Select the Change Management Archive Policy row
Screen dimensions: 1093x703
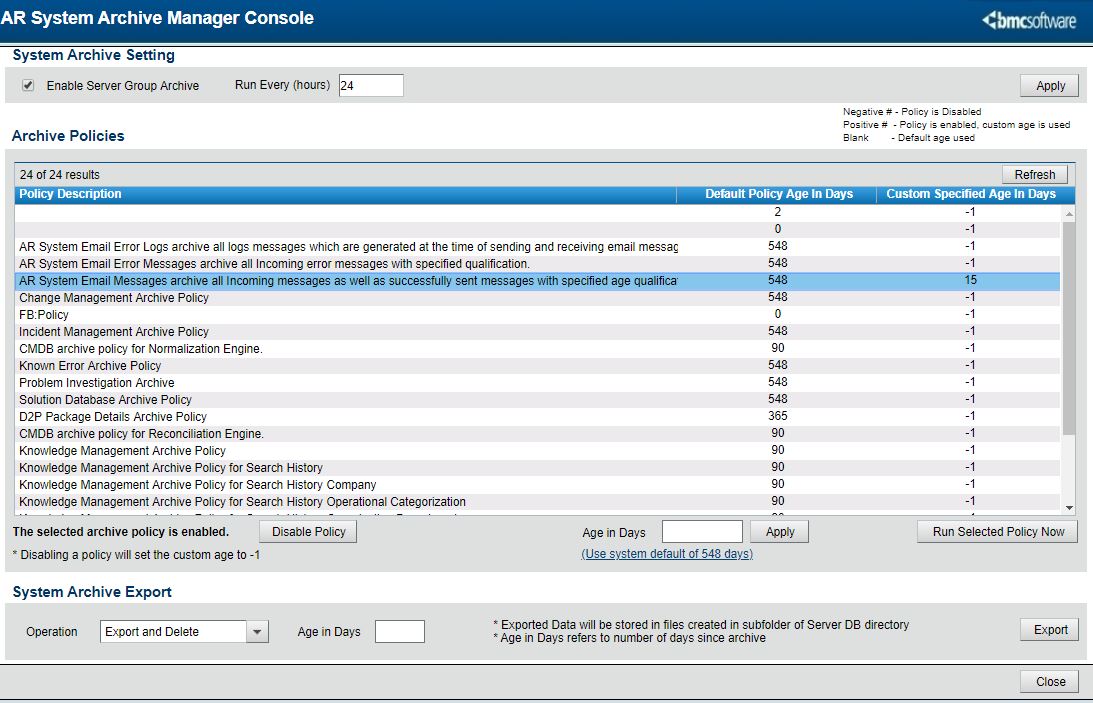114,298
